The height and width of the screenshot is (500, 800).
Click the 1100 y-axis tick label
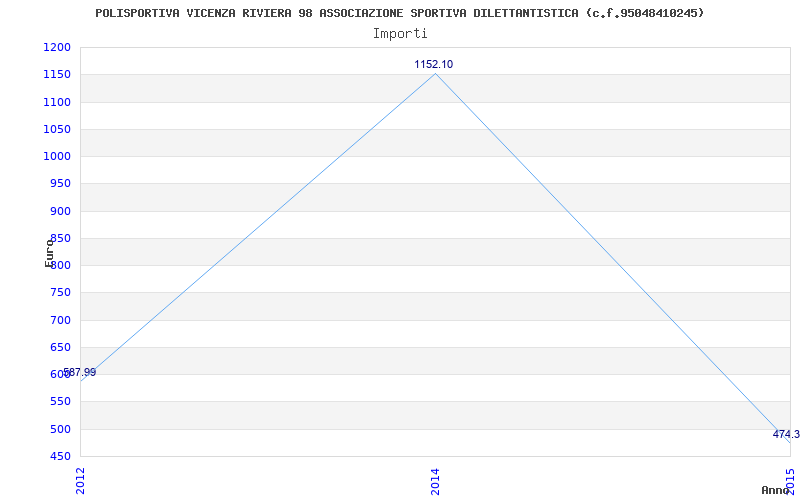pos(57,102)
